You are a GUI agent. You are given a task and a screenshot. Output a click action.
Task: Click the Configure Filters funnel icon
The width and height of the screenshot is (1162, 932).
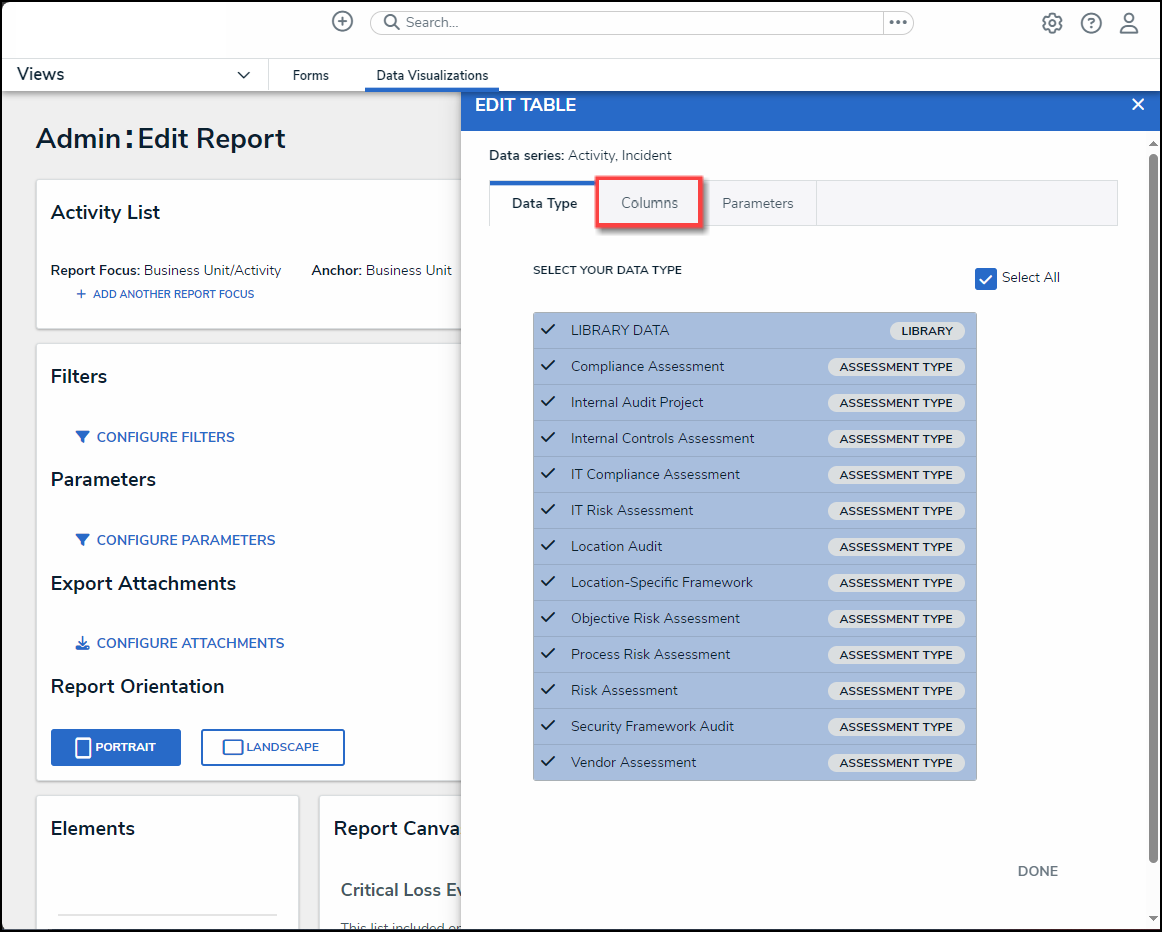tap(83, 437)
